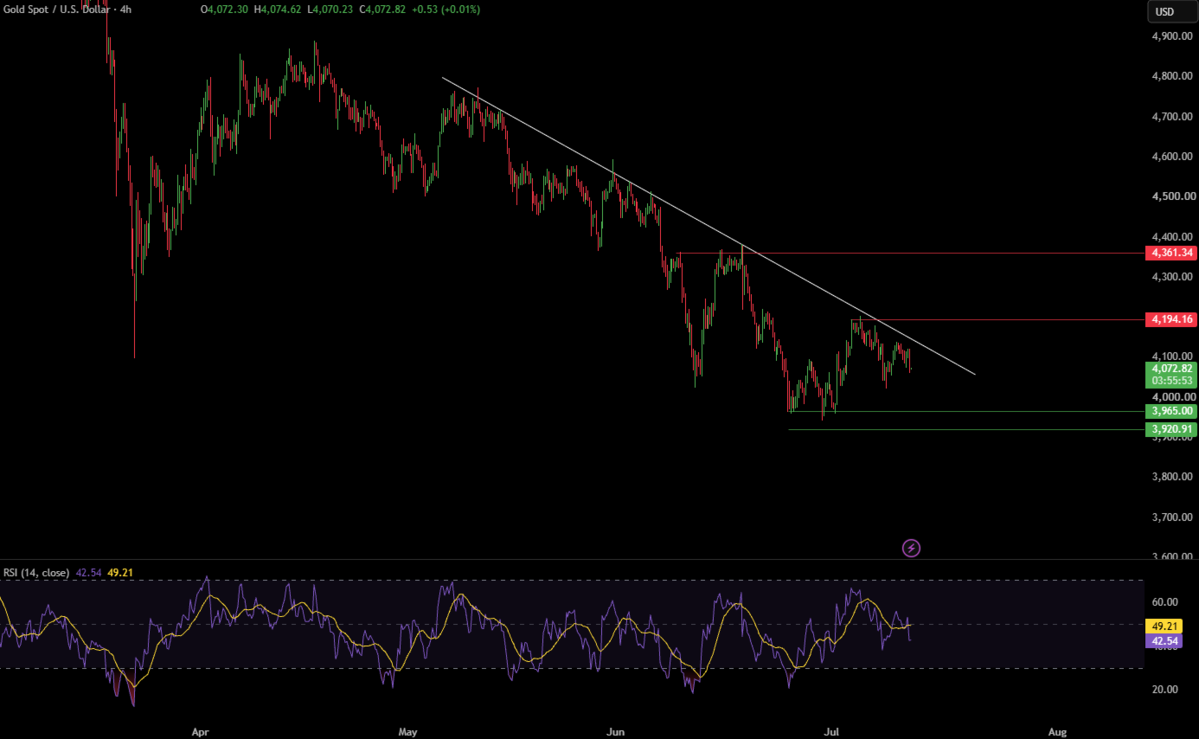1199x739 pixels.
Task: Click the May label on time axis
Action: point(408,732)
